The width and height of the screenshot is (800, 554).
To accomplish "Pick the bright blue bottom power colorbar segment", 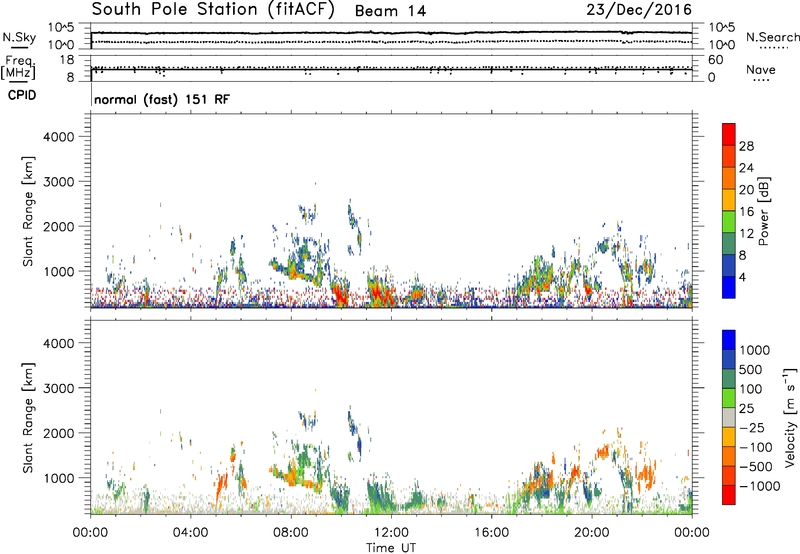I will coord(729,288).
